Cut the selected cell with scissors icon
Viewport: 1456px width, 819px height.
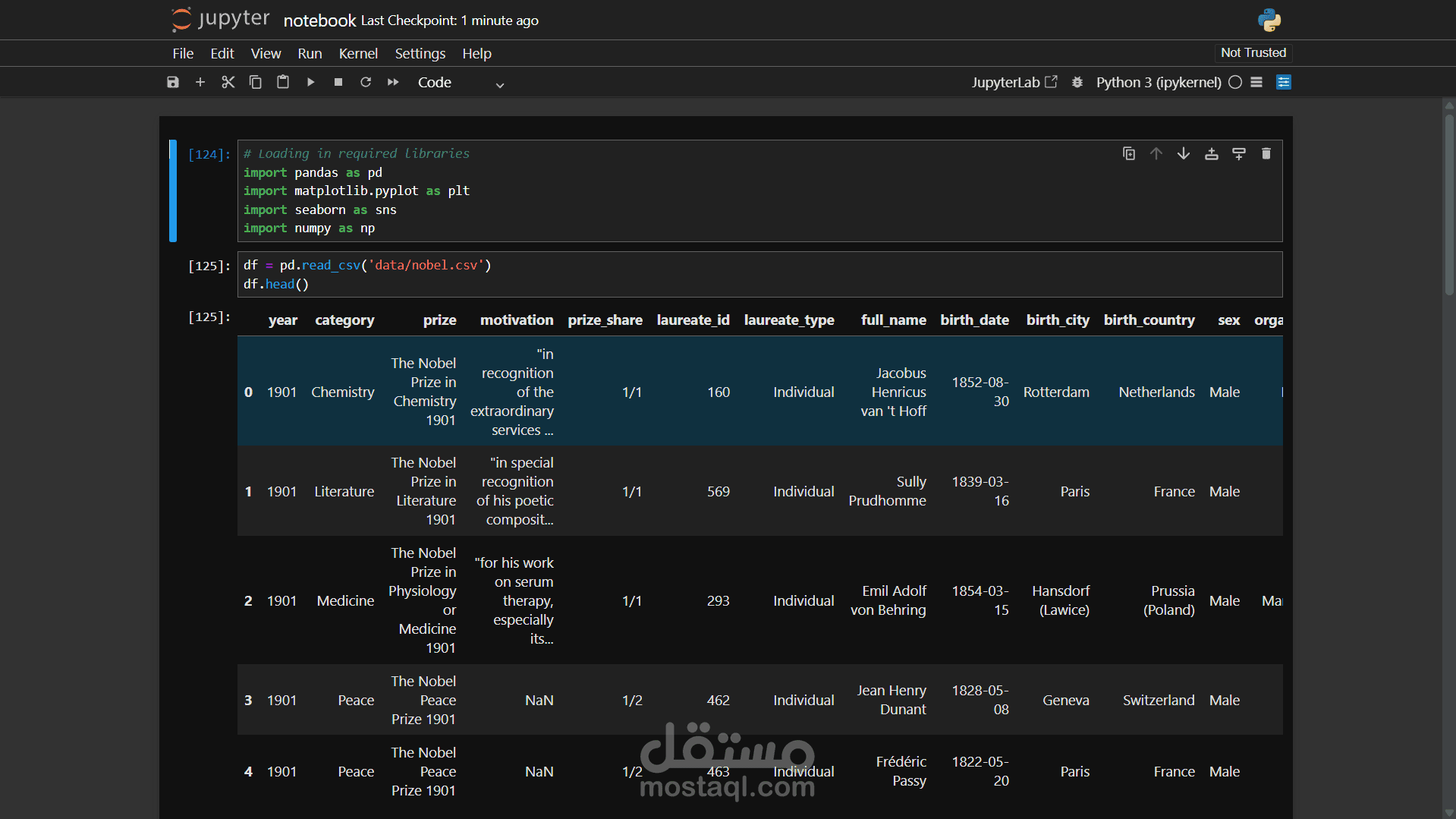[228, 82]
